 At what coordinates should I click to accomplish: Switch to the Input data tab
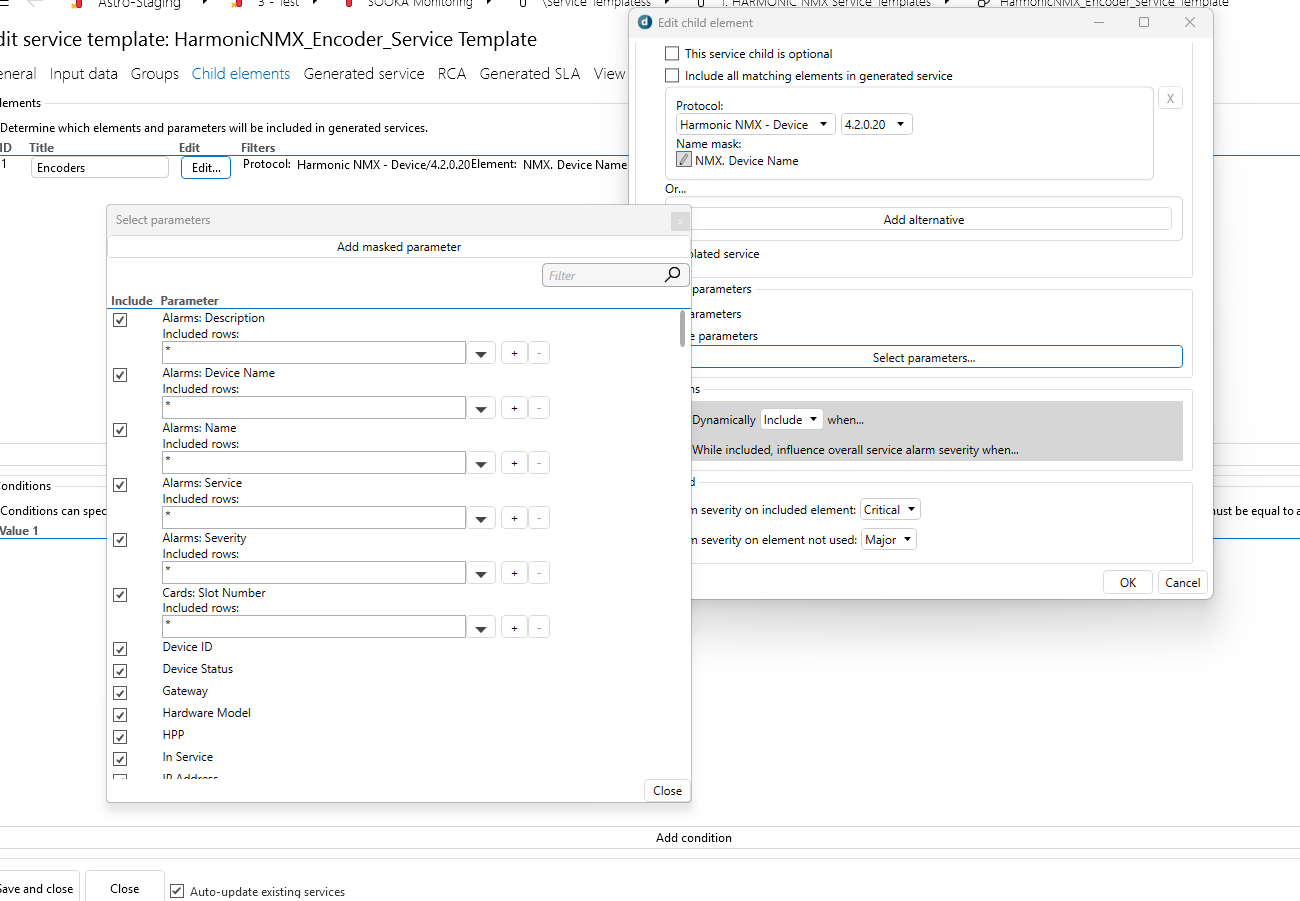click(83, 73)
